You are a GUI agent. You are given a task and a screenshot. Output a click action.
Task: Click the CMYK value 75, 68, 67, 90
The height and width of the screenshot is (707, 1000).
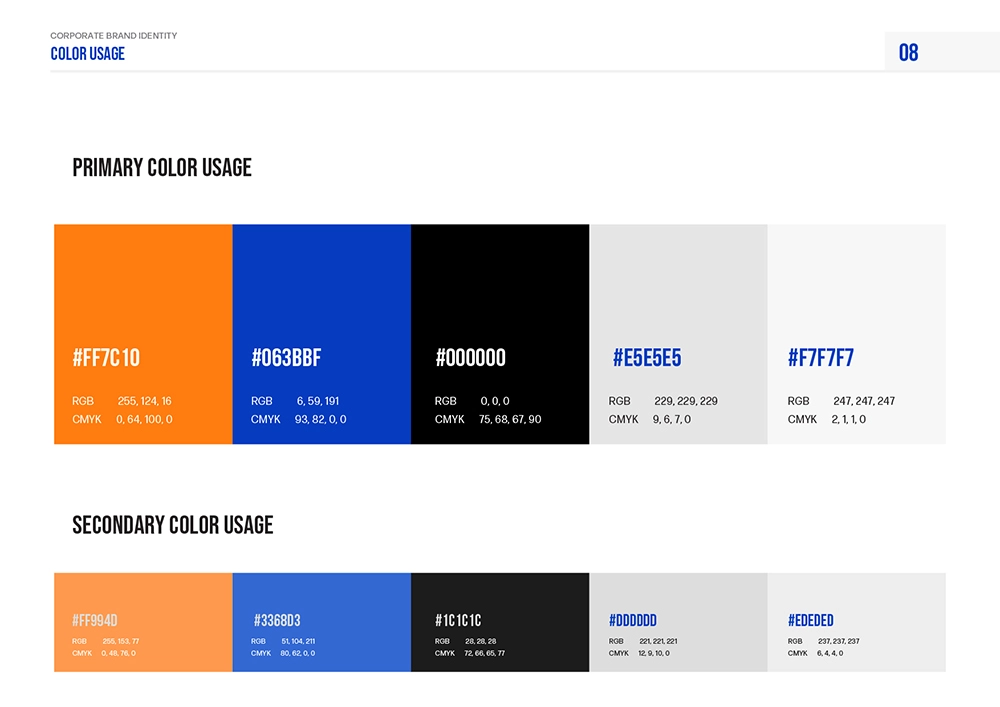click(x=510, y=419)
